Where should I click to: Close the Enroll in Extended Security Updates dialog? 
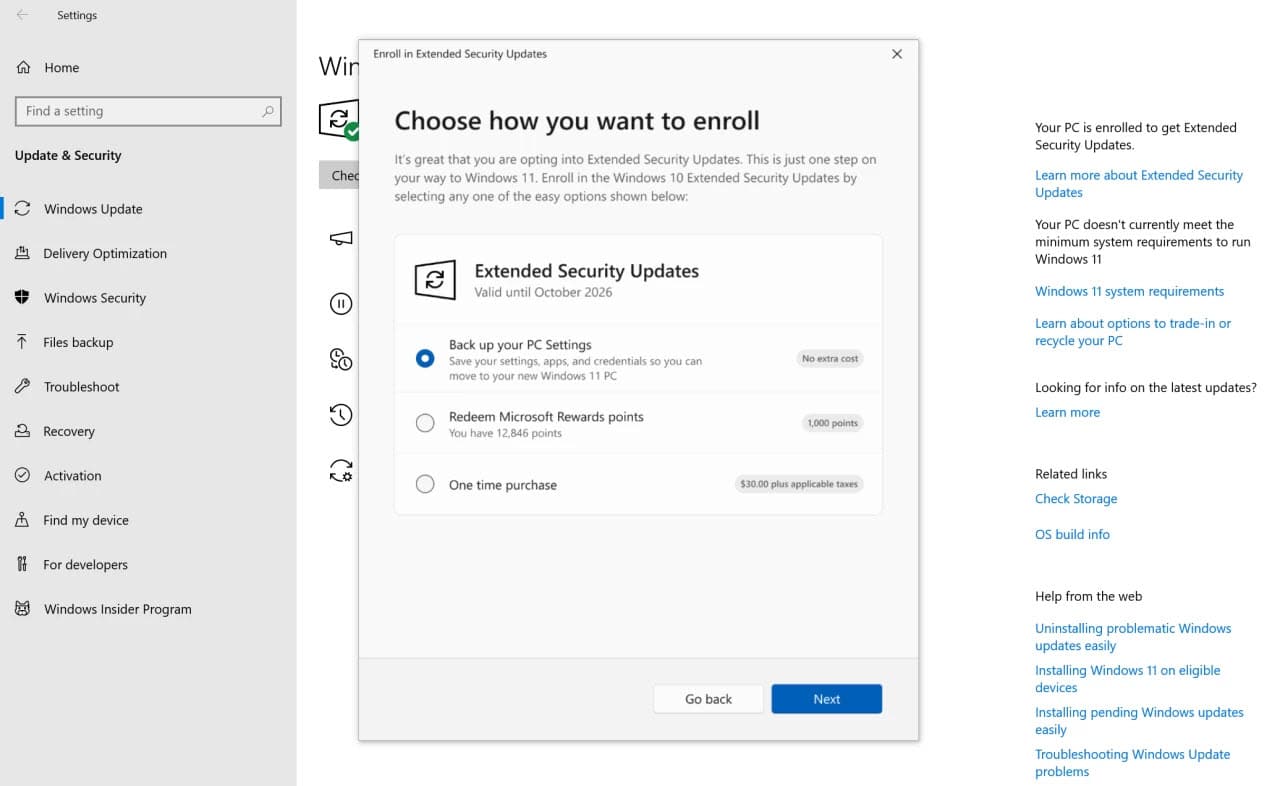tap(897, 54)
